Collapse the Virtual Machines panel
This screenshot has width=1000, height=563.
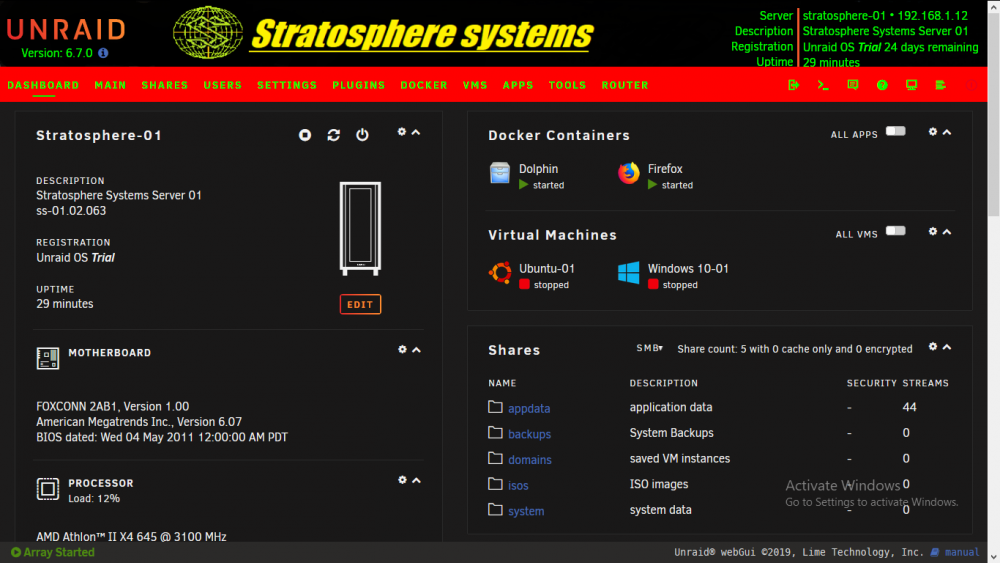(x=947, y=231)
